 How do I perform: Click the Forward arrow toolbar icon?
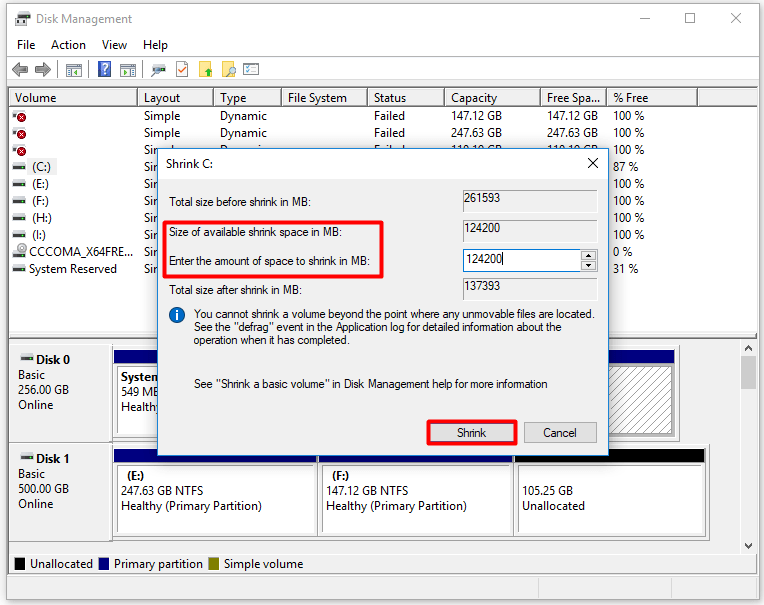click(x=43, y=70)
